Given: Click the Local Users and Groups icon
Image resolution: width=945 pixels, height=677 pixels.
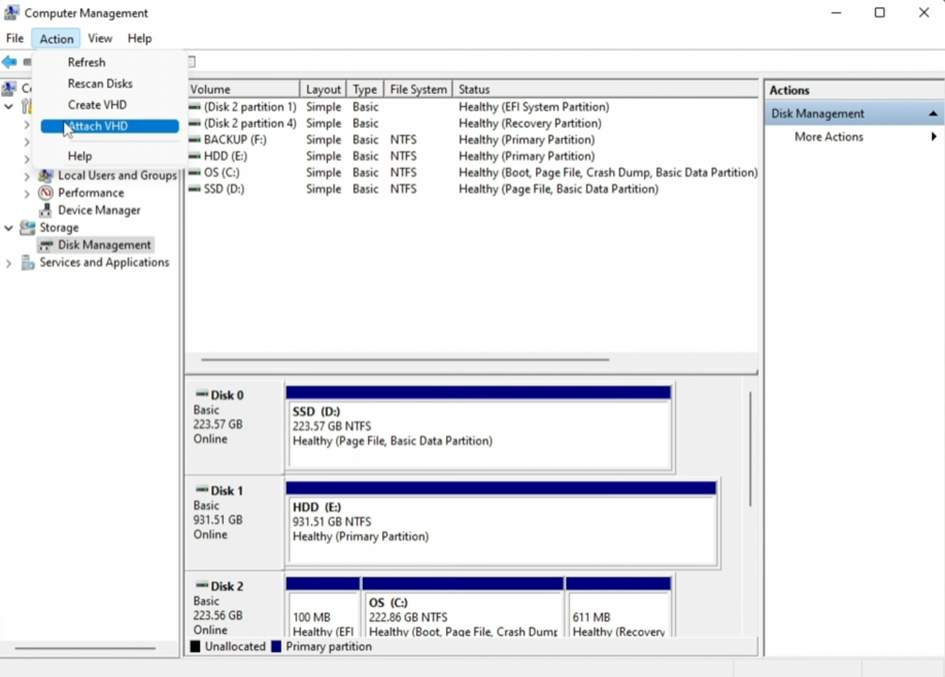Looking at the screenshot, I should tap(46, 176).
